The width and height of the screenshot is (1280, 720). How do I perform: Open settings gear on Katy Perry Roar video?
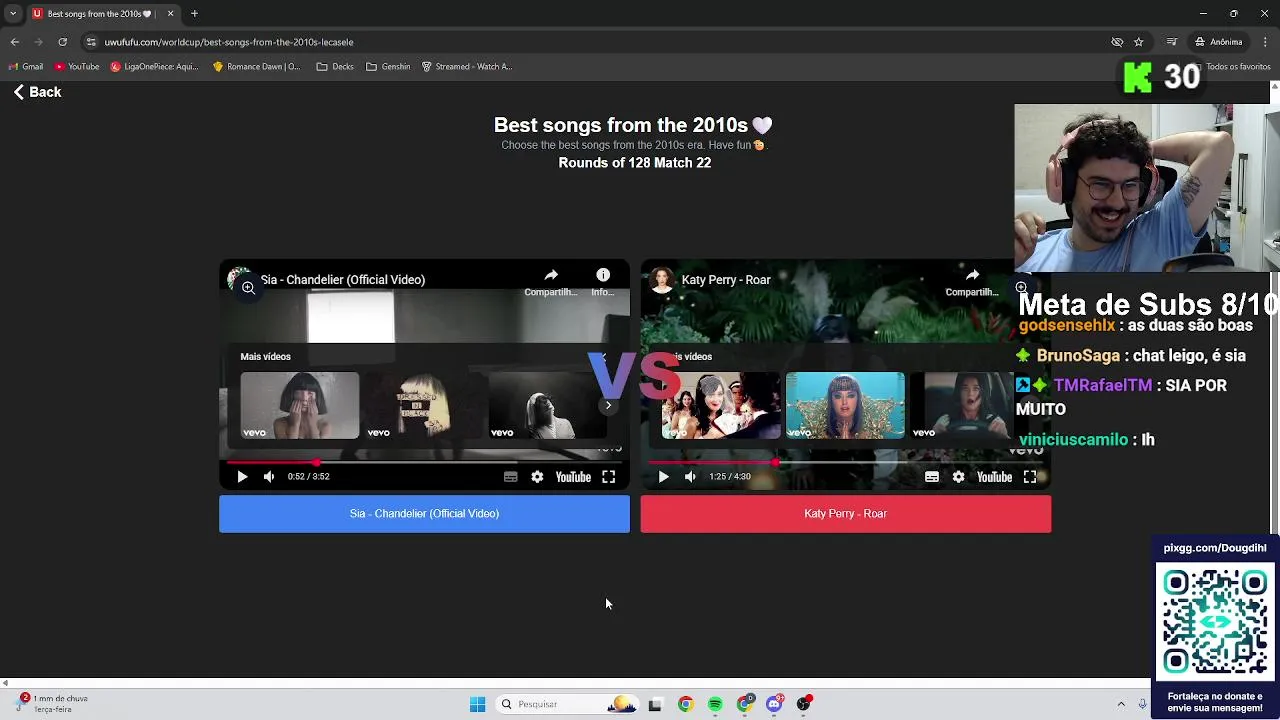coord(958,477)
